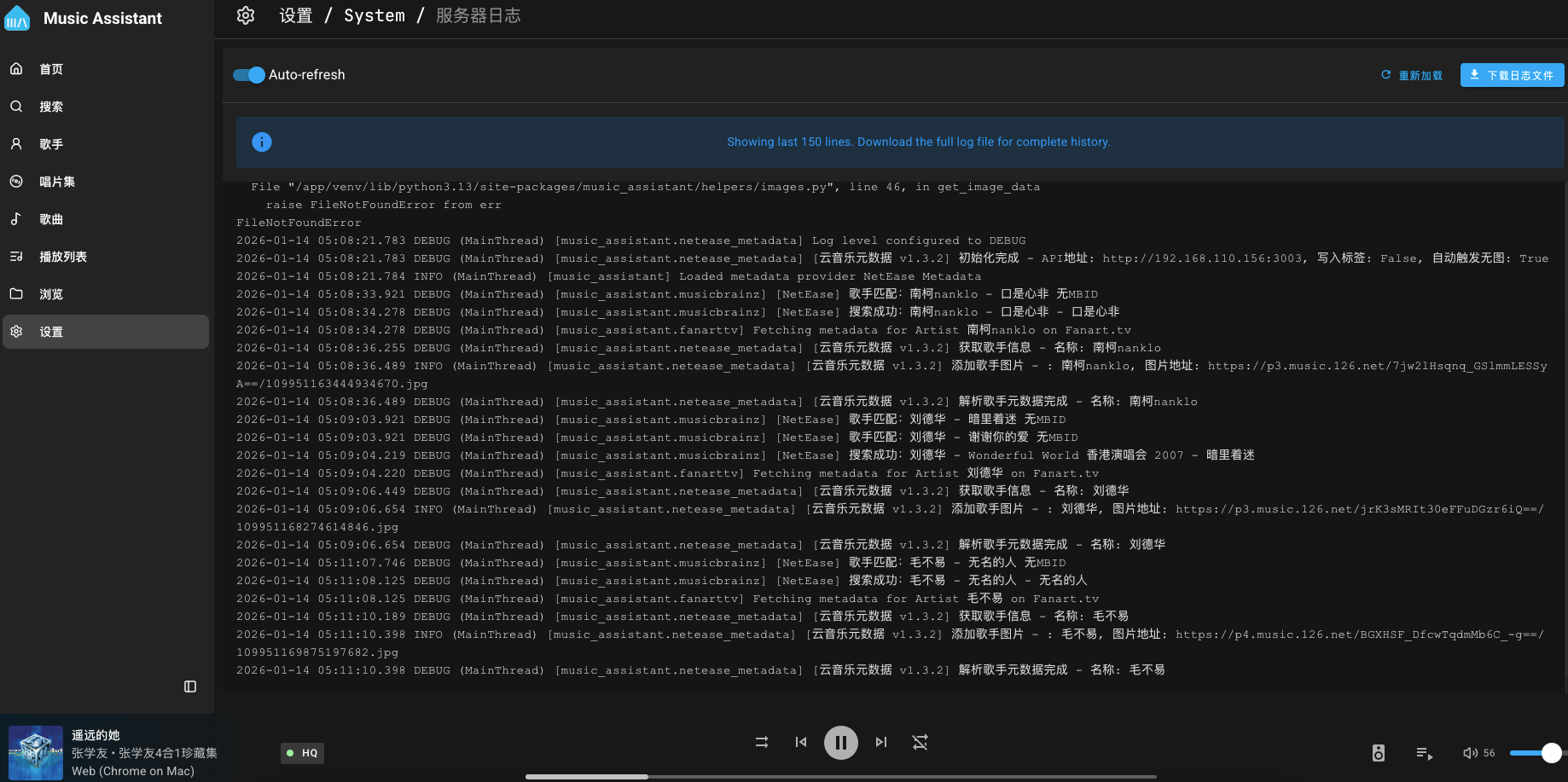Click the HQ quality badge
The height and width of the screenshot is (782, 1568).
coord(302,753)
